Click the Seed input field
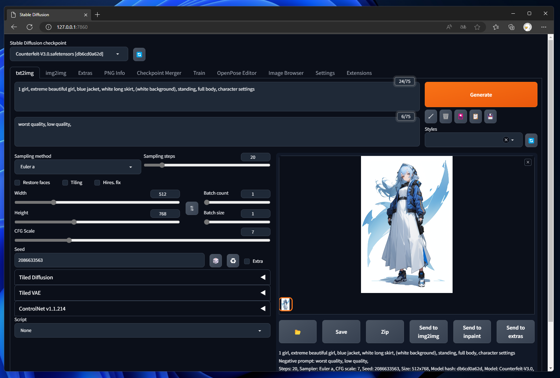Screen dimensions: 560x378 point(110,260)
